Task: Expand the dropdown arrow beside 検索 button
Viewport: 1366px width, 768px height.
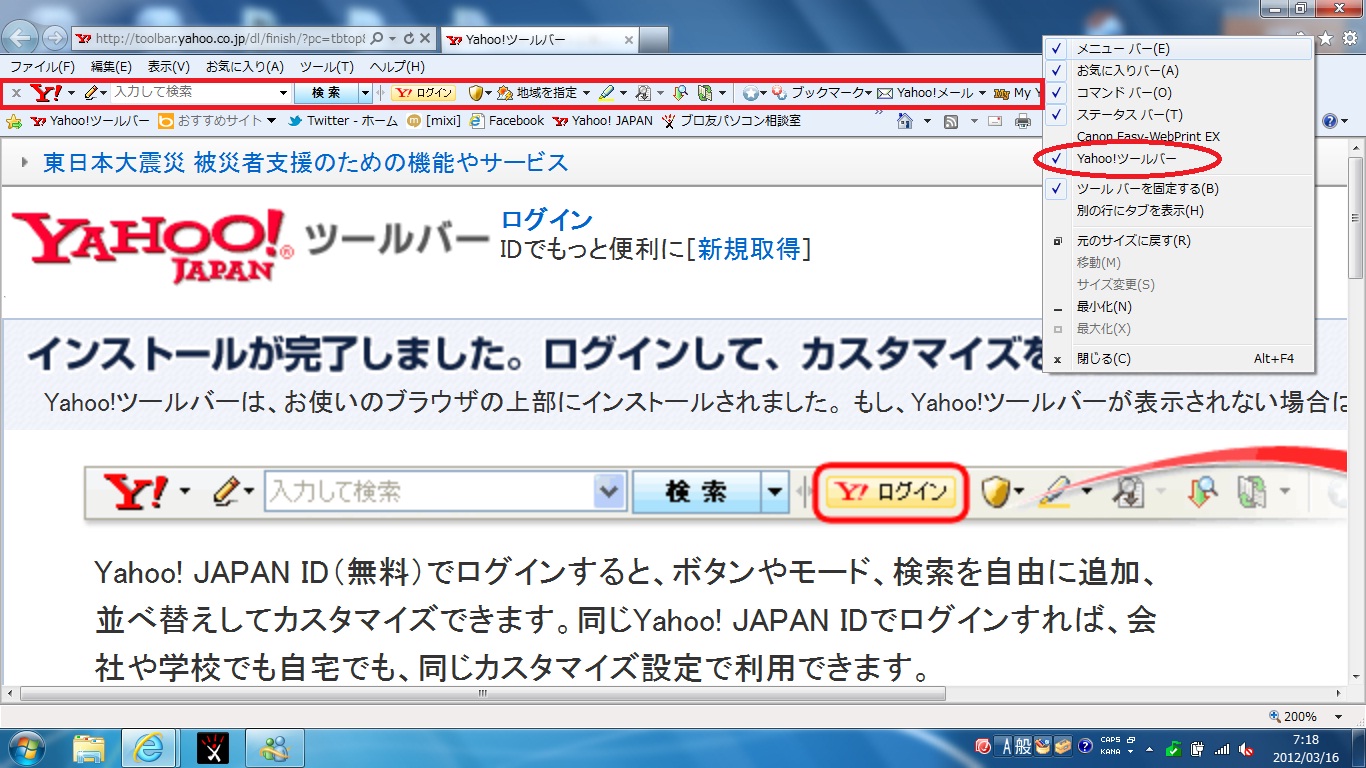Action: point(365,93)
